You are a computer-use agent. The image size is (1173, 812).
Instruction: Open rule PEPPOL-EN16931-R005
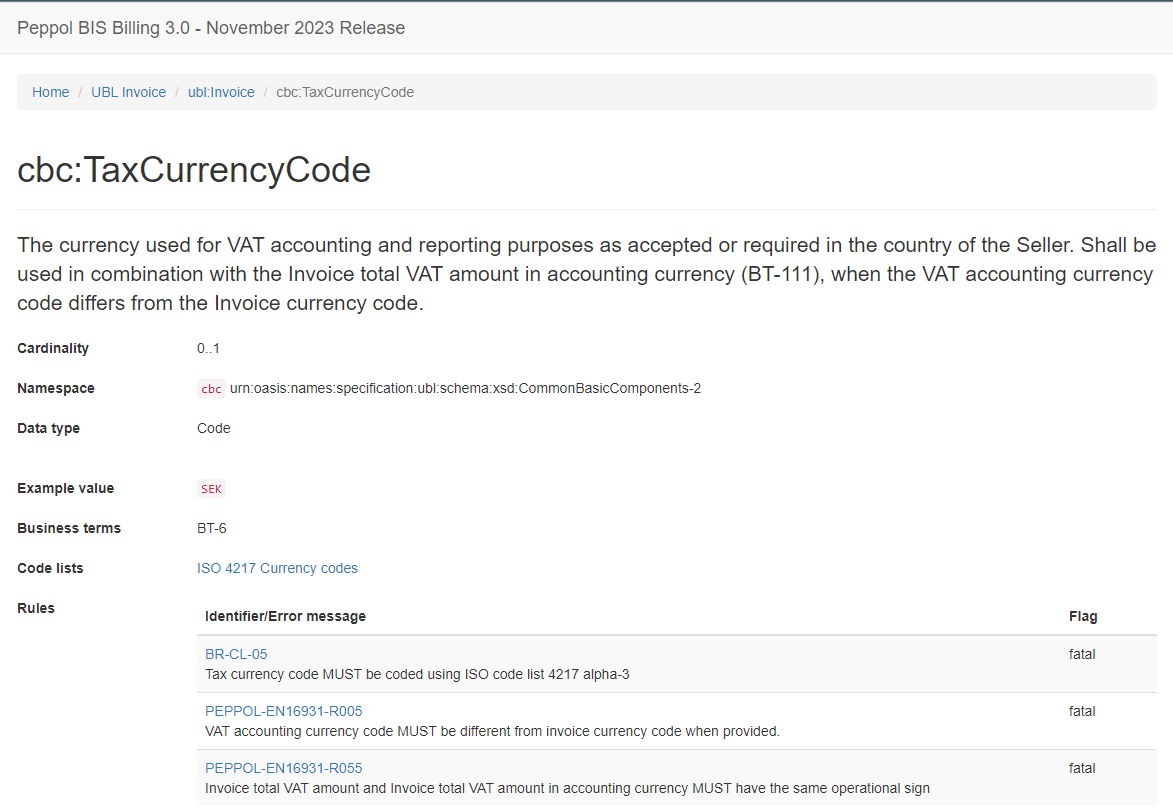pyautogui.click(x=284, y=711)
